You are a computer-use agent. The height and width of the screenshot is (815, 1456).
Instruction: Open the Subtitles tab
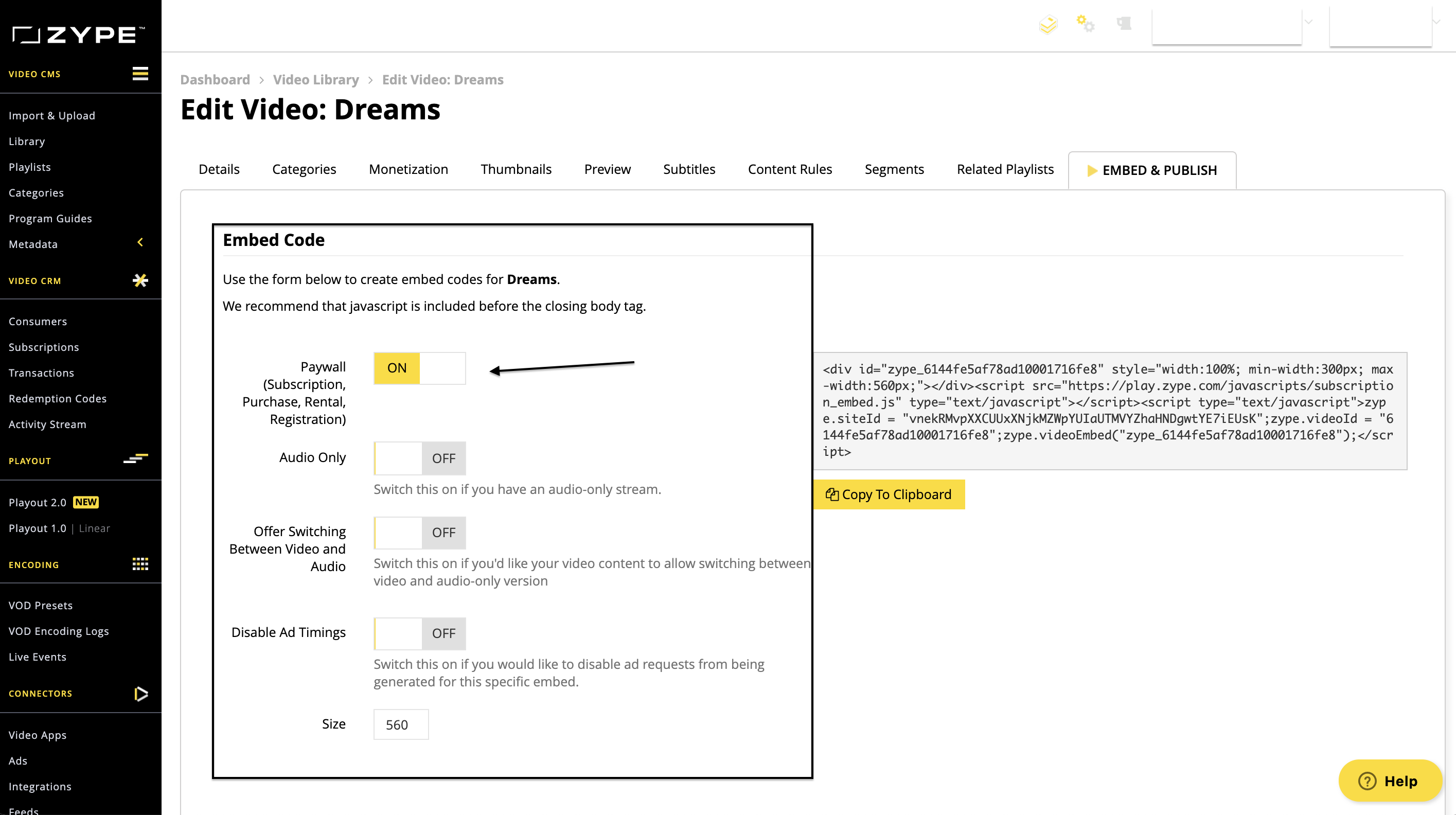point(689,170)
